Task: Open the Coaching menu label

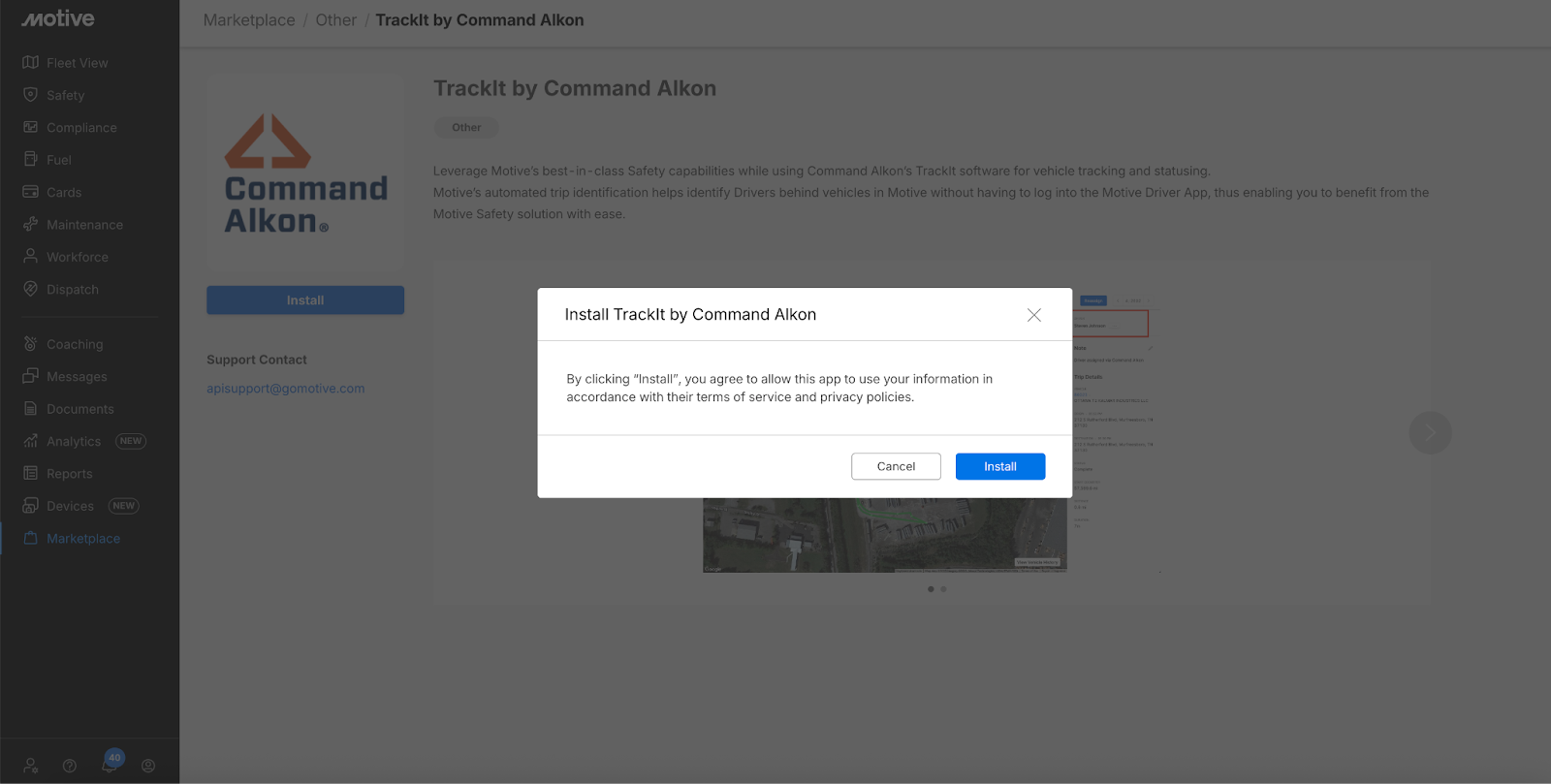Action: 75,345
